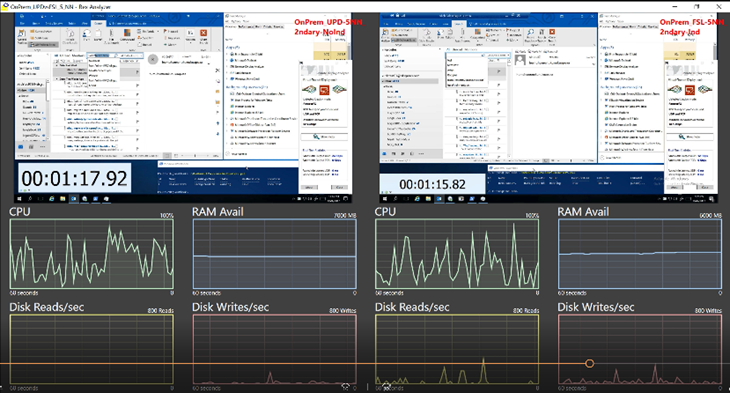The width and height of the screenshot is (730, 393).
Task: Click right Disk Reads/sec graph
Action: pyautogui.click(x=457, y=349)
